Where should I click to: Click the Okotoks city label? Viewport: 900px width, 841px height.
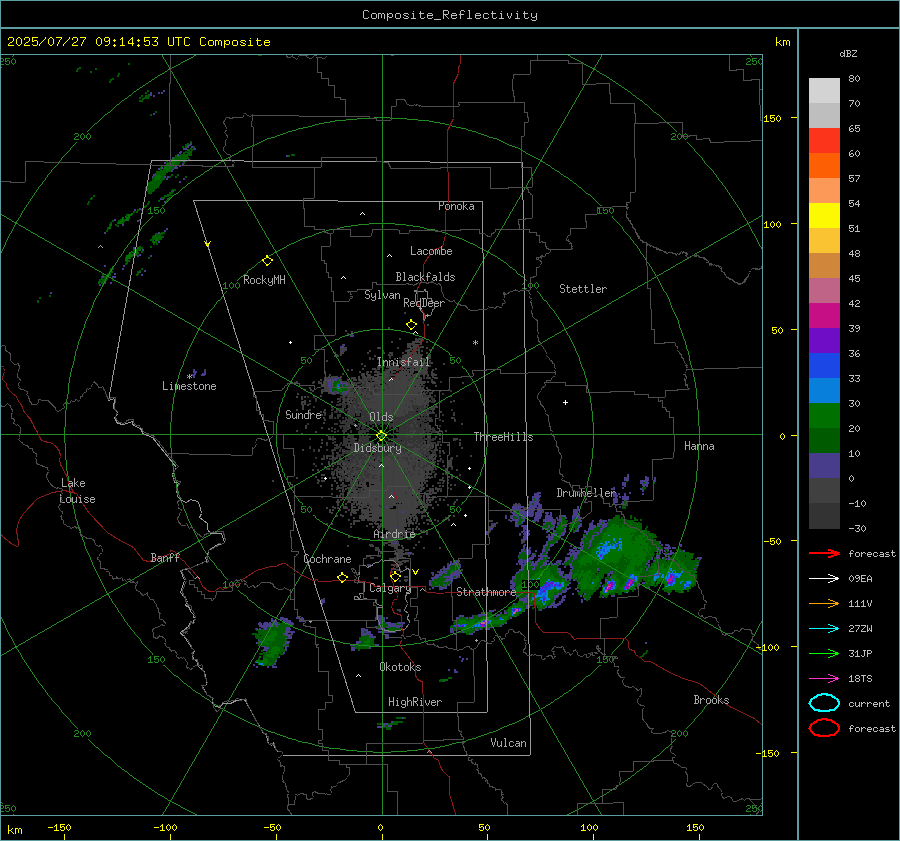[x=400, y=667]
